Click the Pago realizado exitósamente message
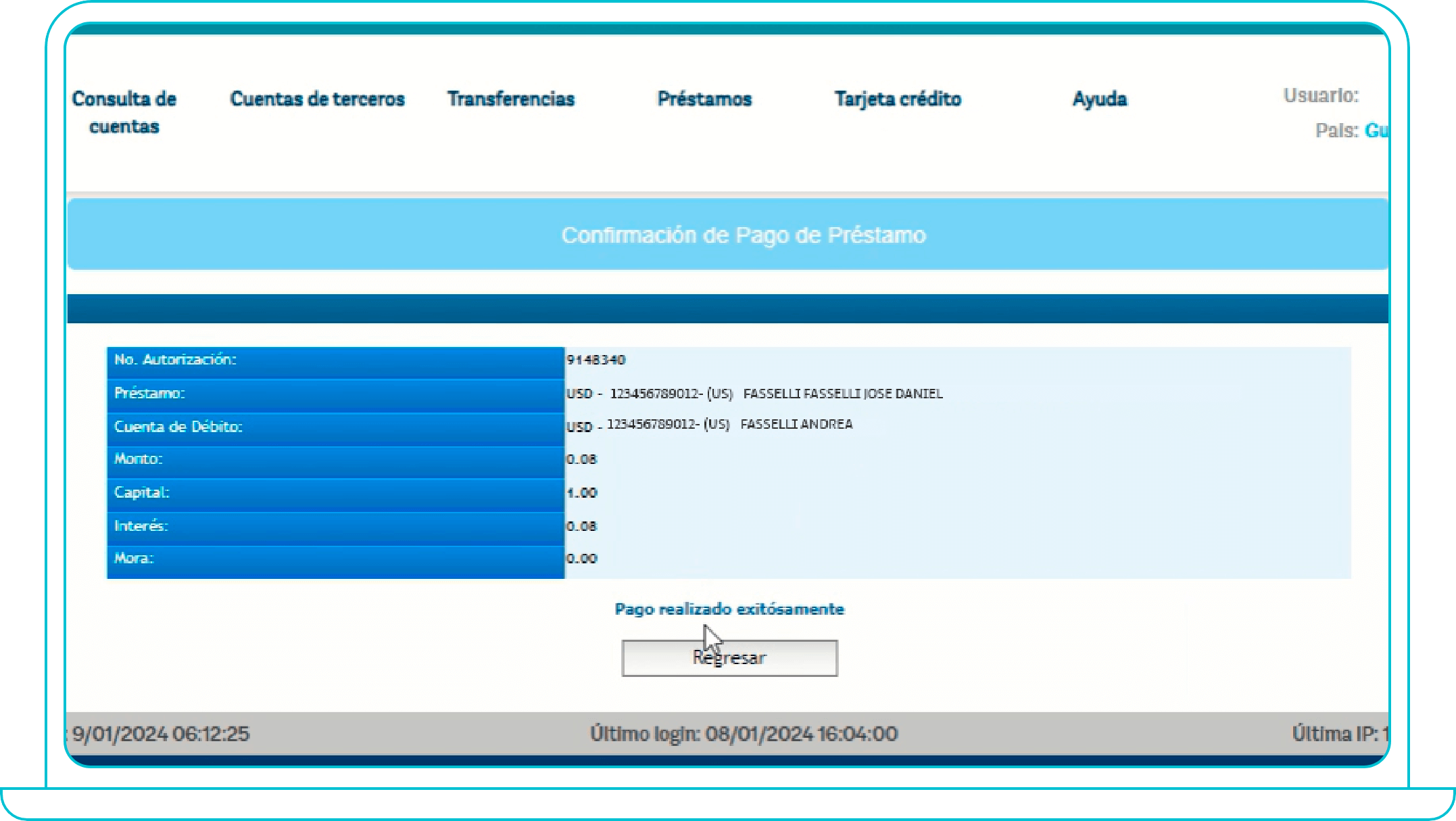 tap(729, 608)
